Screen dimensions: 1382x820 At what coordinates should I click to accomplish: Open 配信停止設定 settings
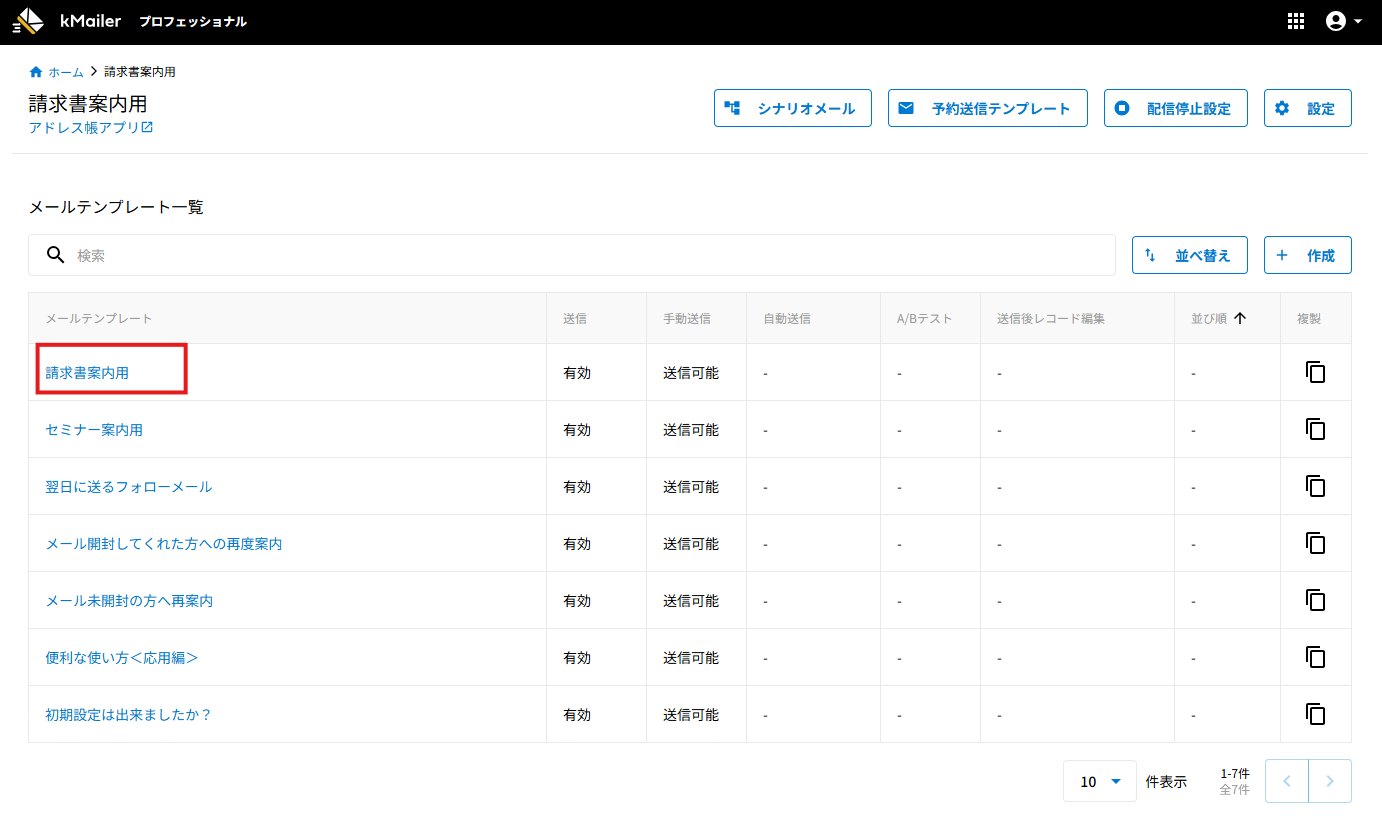click(1175, 108)
